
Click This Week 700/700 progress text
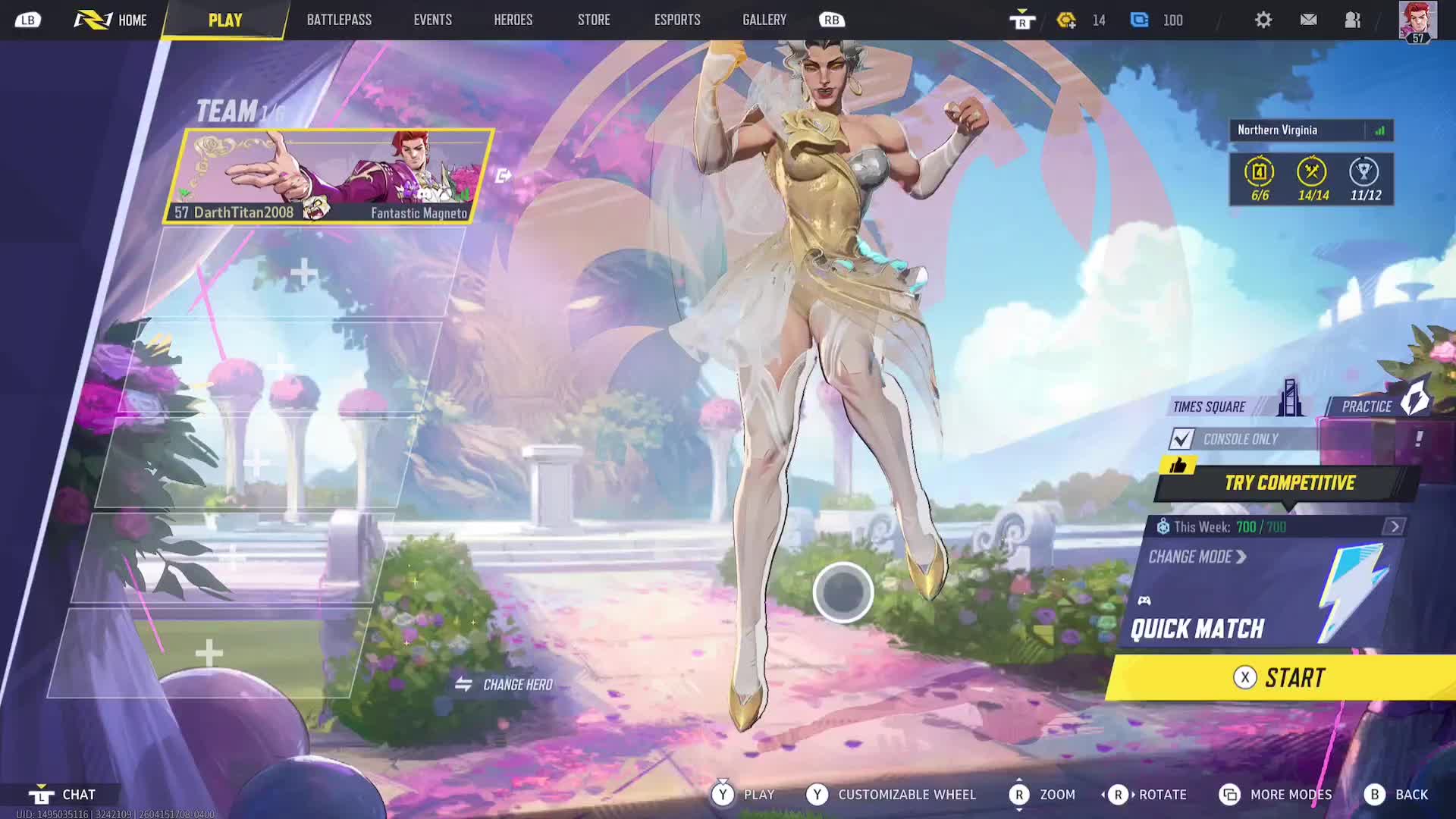1229,527
